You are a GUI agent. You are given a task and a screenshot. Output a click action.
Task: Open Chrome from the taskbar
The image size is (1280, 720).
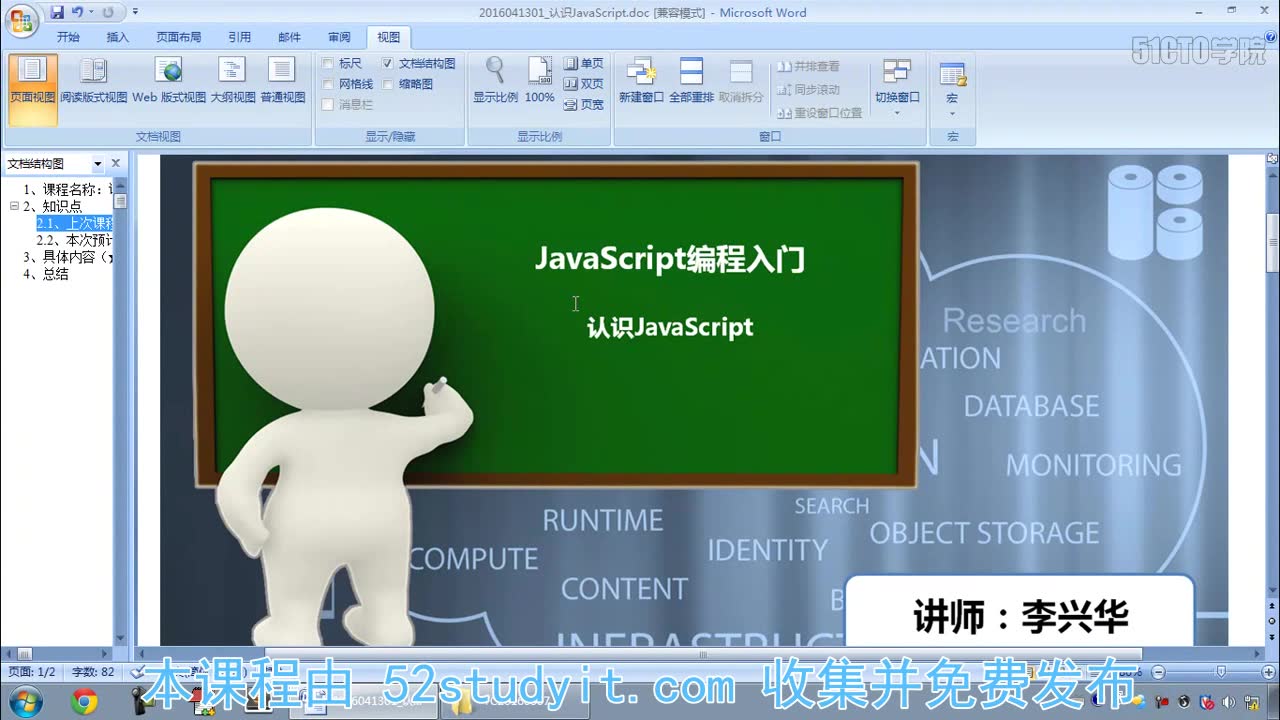(x=85, y=702)
